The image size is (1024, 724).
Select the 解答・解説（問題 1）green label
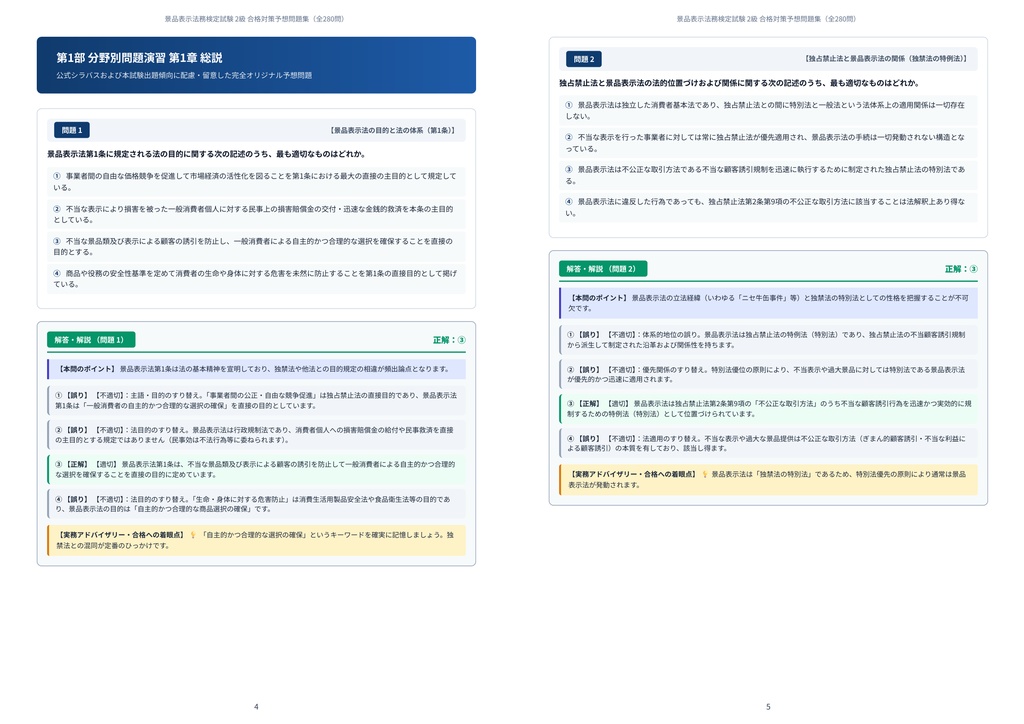point(91,339)
